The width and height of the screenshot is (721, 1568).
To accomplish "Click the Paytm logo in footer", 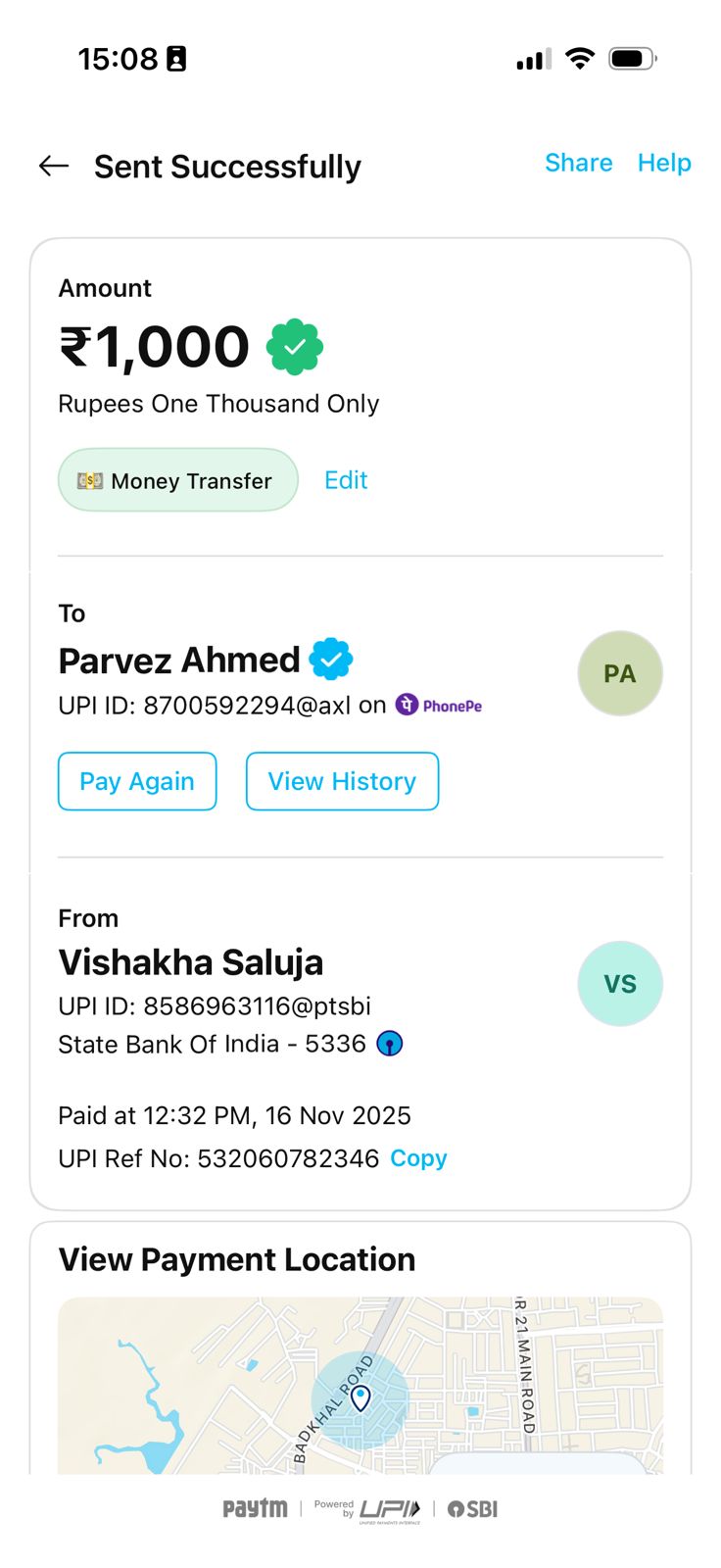I will coord(255,1509).
